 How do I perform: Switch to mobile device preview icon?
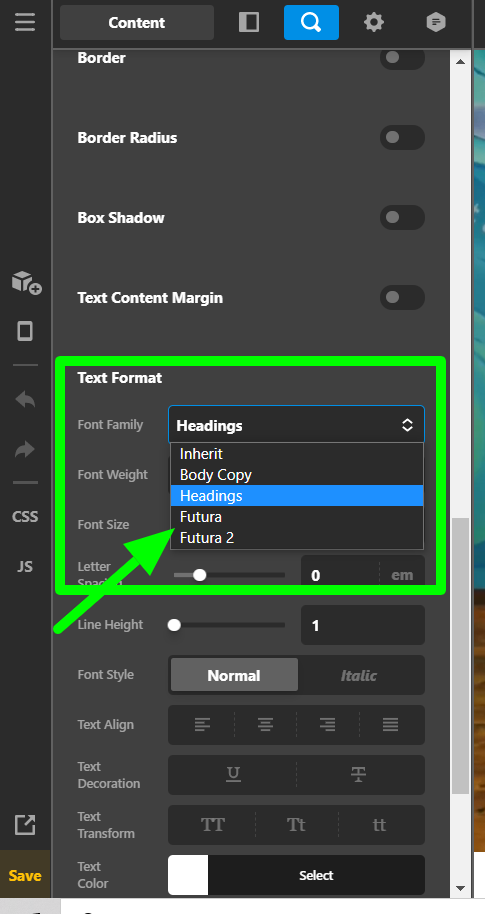click(25, 331)
